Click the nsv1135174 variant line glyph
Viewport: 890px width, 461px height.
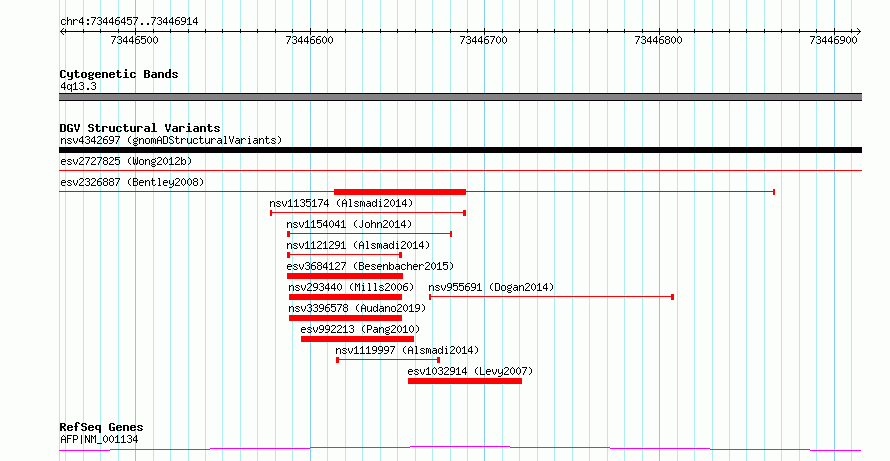(x=368, y=213)
